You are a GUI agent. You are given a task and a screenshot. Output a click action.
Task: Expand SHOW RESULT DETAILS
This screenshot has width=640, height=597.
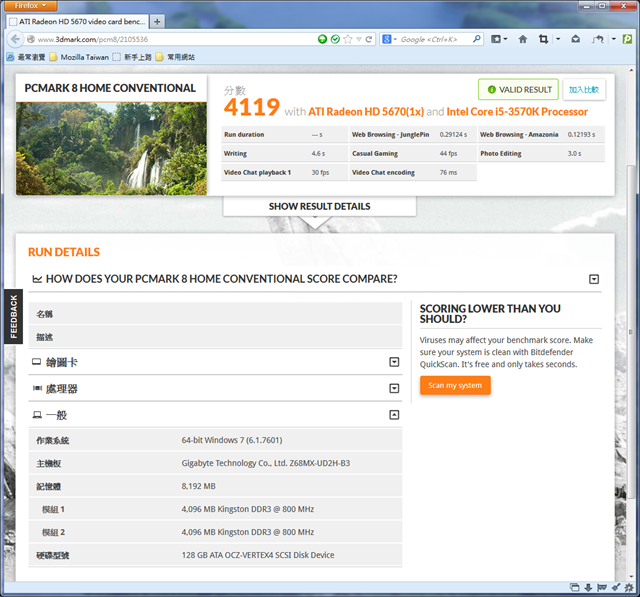click(x=320, y=206)
